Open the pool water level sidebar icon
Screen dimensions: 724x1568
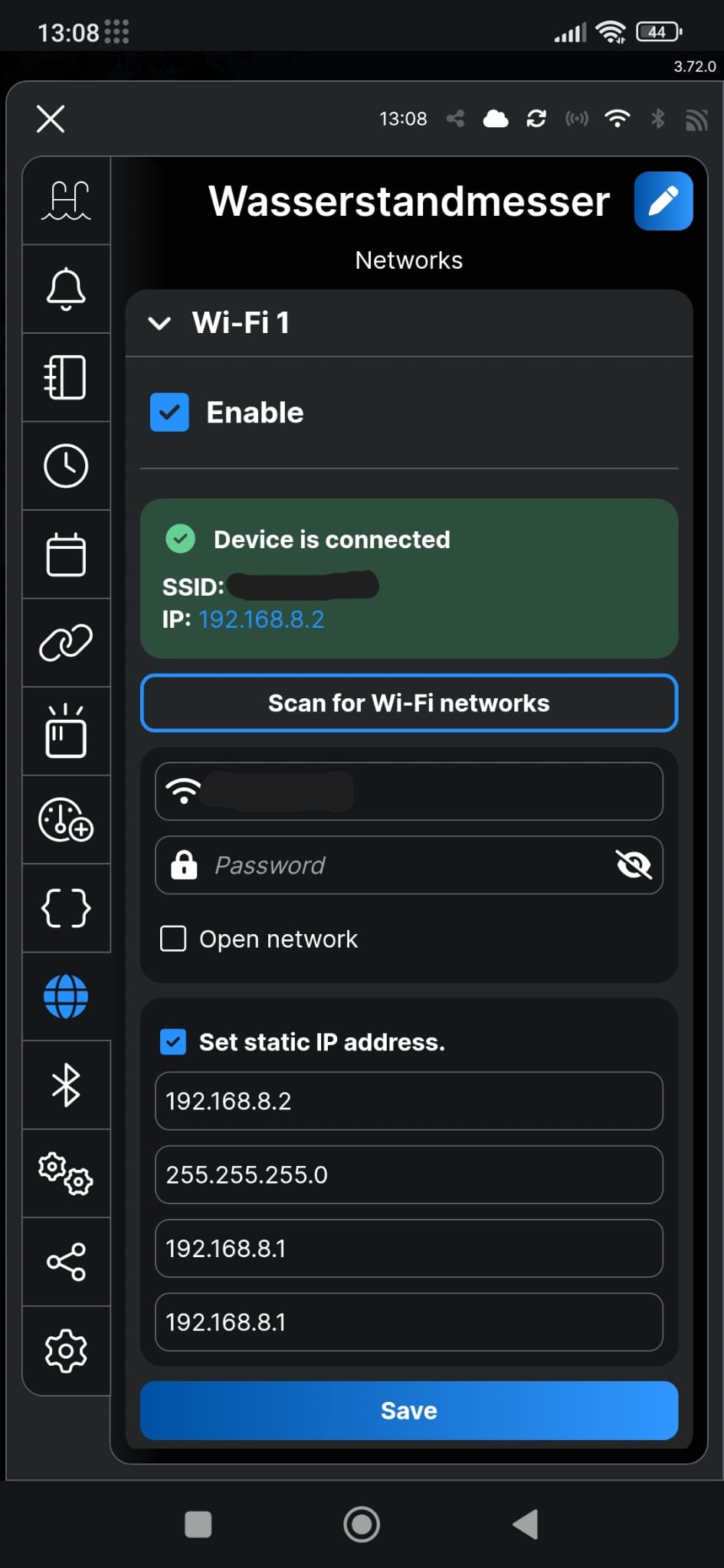[x=66, y=201]
